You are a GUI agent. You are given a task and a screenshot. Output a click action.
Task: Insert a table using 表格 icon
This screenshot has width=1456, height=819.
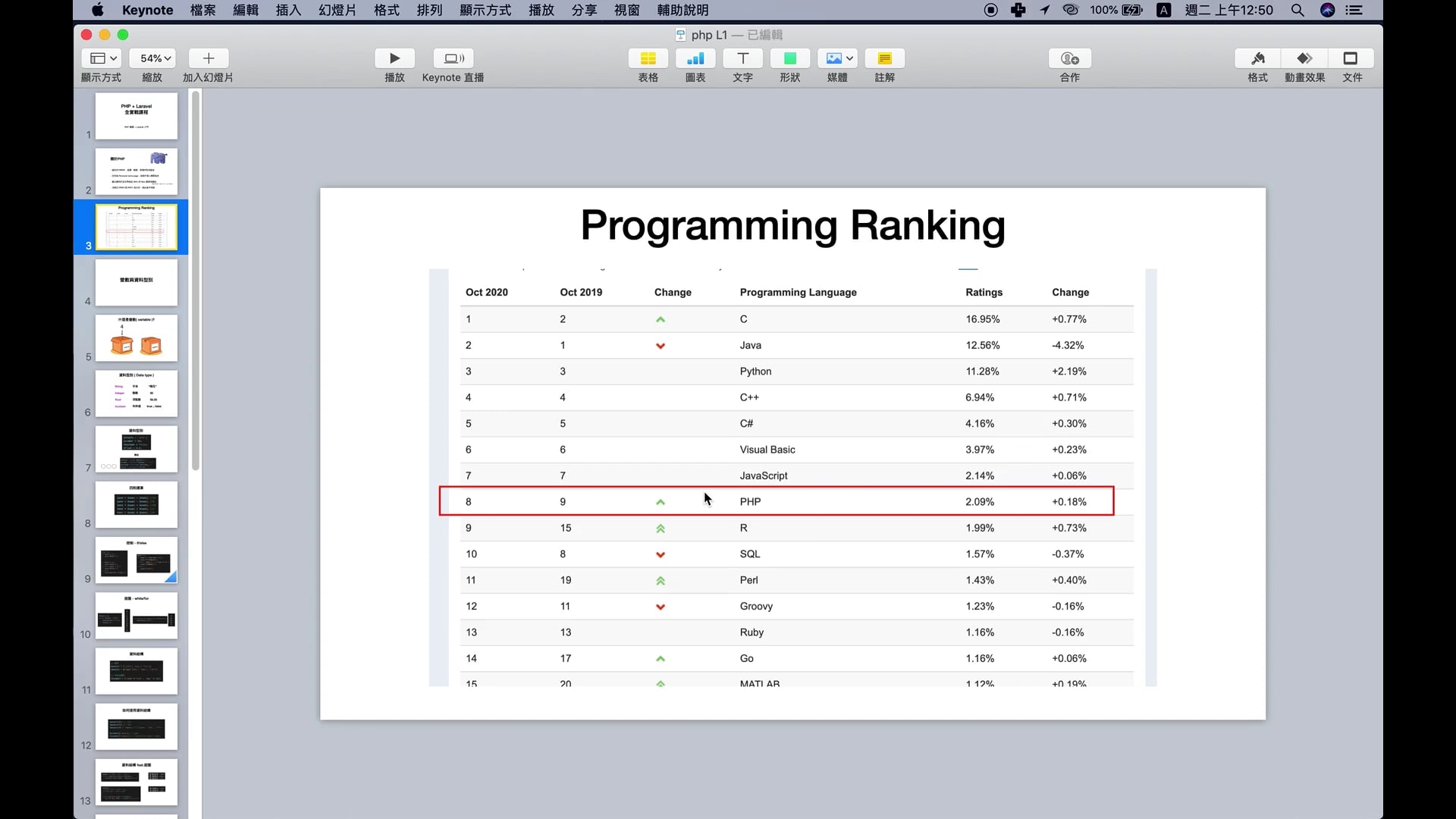[x=648, y=58]
